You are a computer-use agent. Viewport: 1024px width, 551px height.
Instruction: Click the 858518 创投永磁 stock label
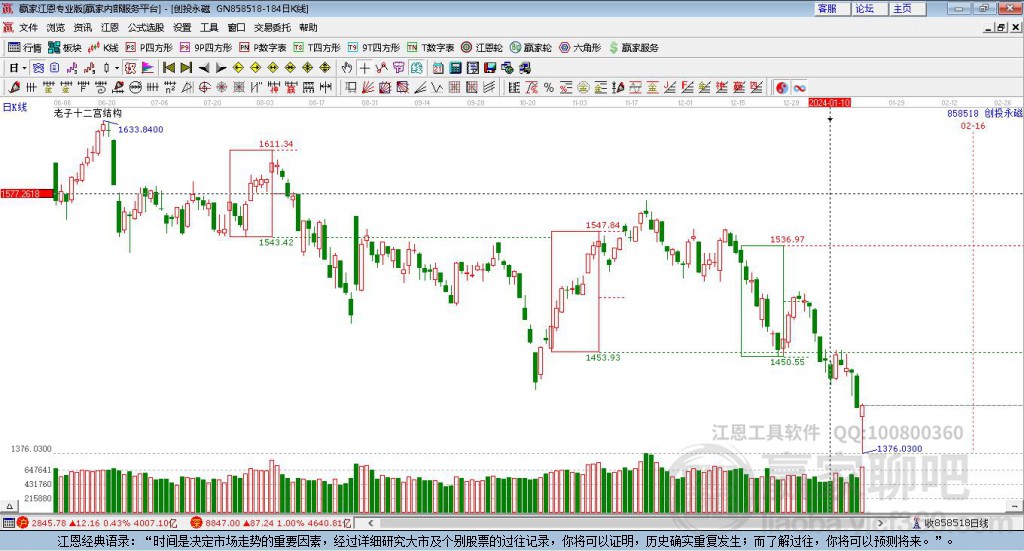pos(985,113)
